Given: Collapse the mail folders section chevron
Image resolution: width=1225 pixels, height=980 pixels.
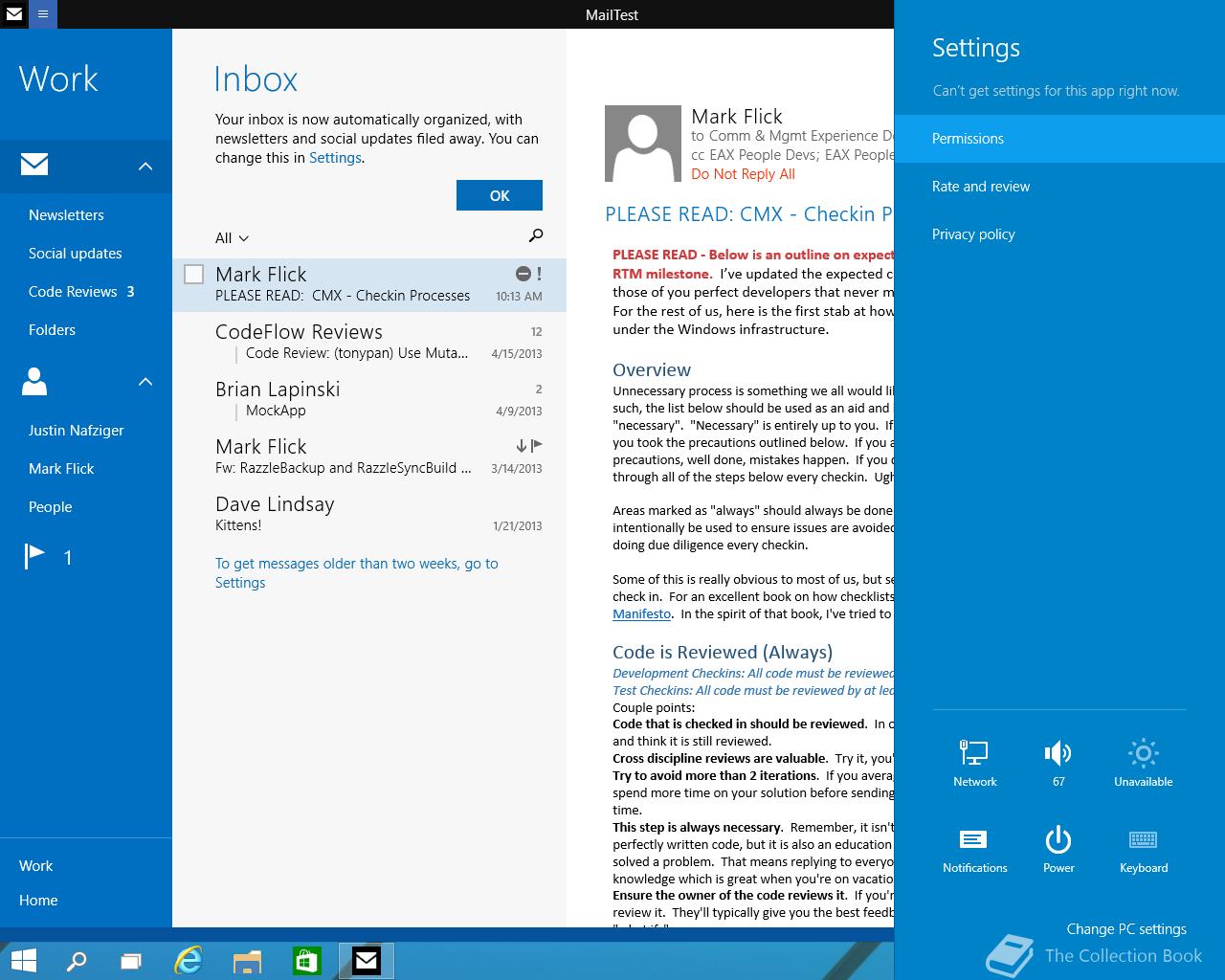Looking at the screenshot, I should click(x=145, y=166).
